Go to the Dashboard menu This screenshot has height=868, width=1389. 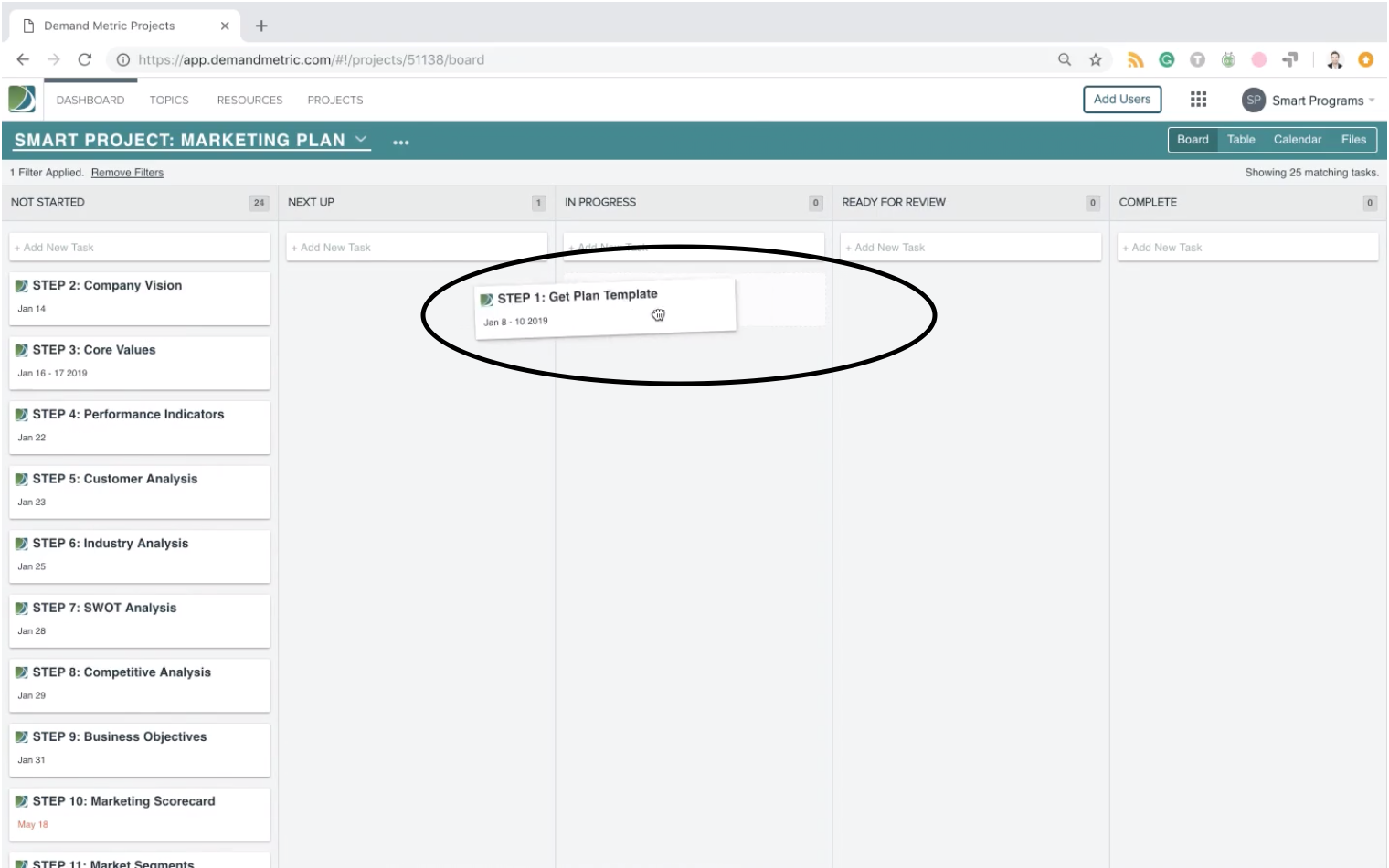pos(90,100)
